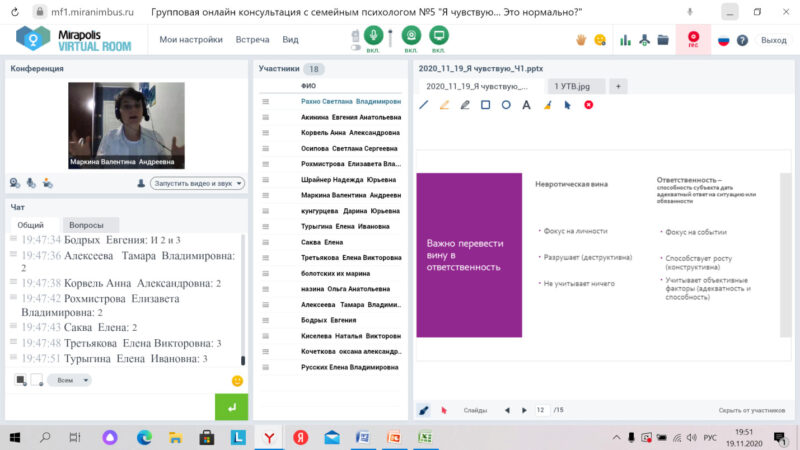Open the chat emoji picker
Viewport: 800px width, 450px height.
coord(237,381)
